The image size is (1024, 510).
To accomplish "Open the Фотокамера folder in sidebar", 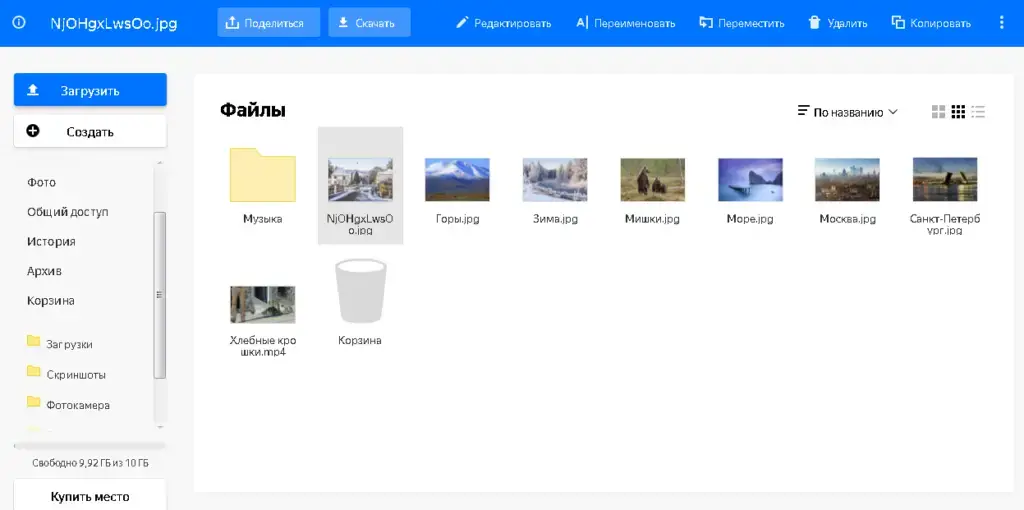I will (68, 404).
